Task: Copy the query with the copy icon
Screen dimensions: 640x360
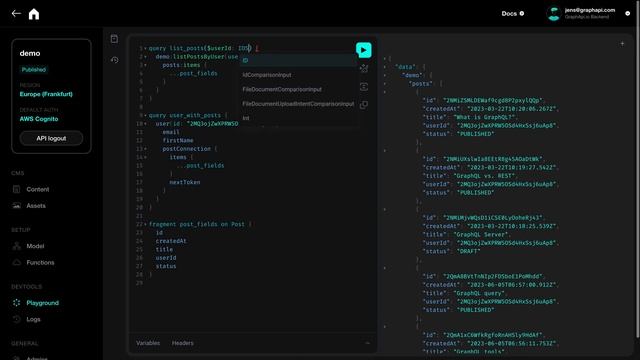Action: tap(364, 105)
